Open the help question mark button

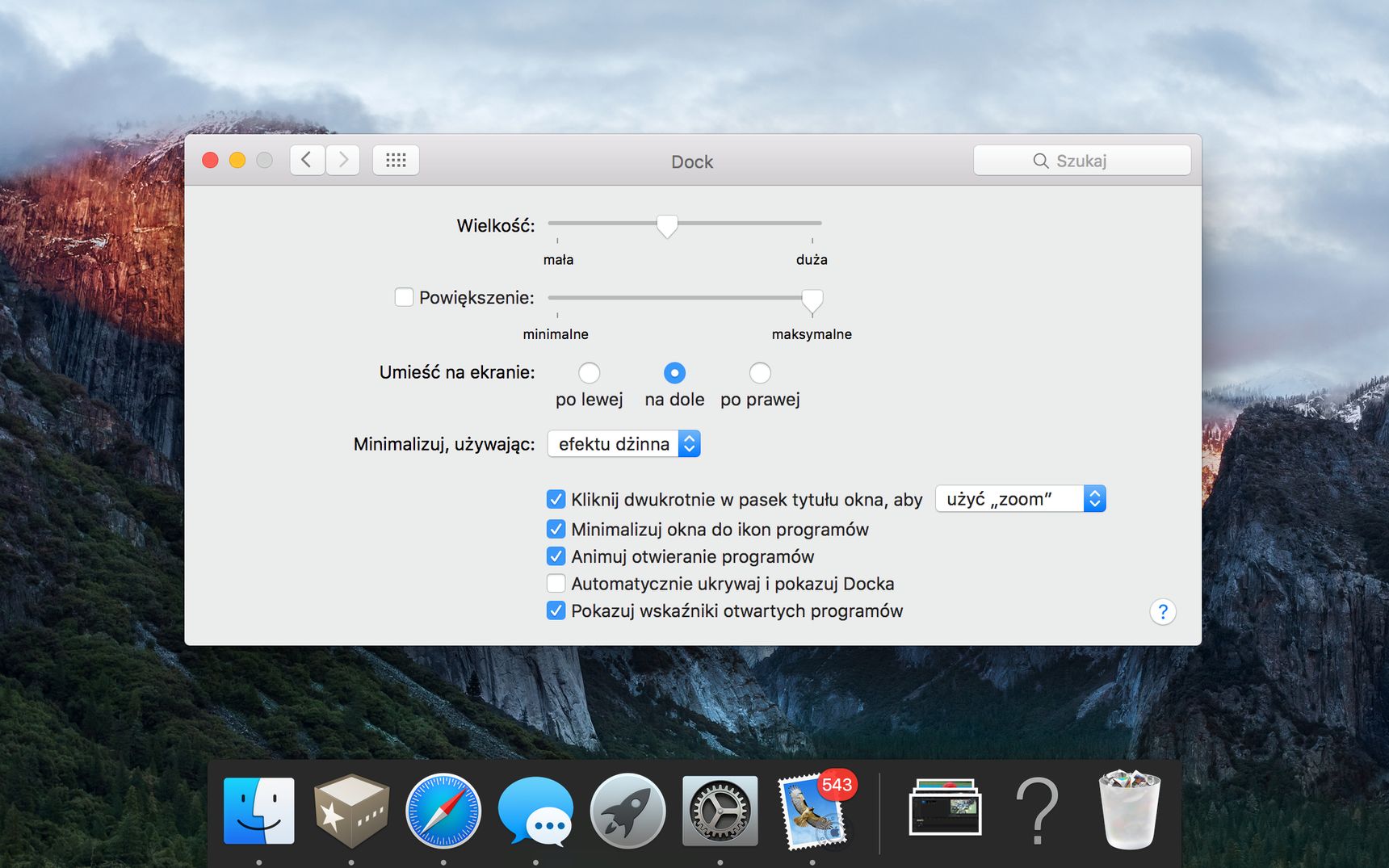[x=1162, y=612]
